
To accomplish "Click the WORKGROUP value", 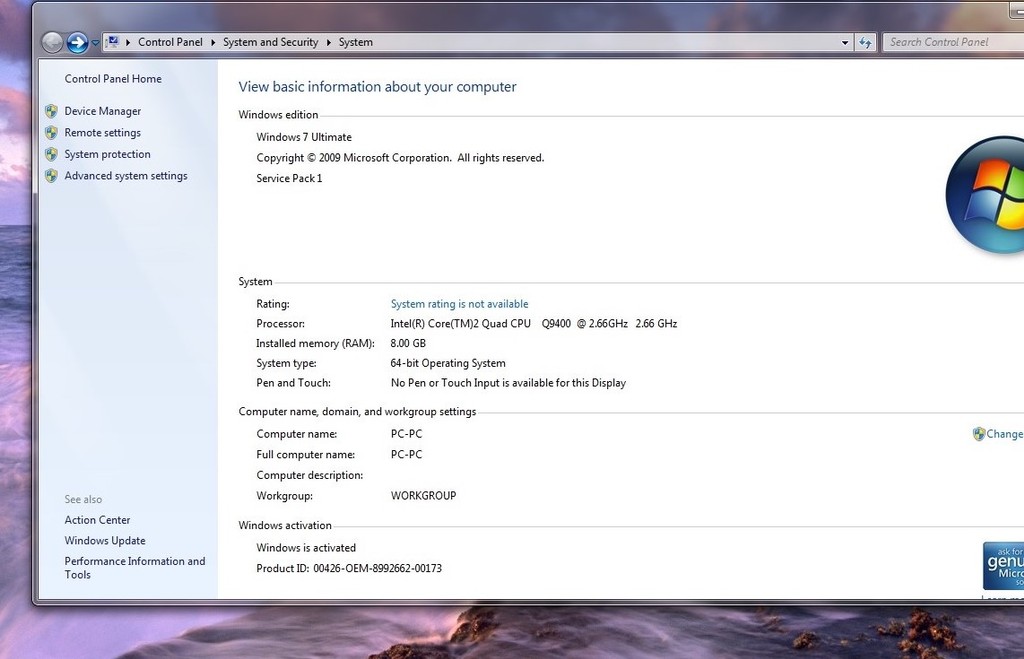I will click(423, 496).
